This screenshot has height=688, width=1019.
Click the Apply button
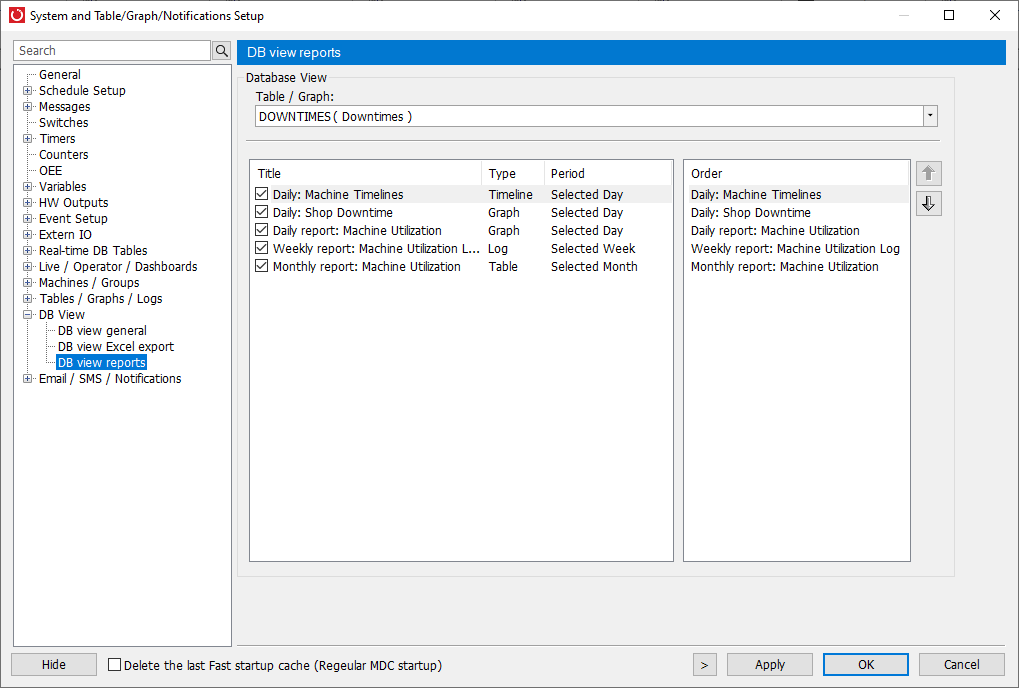click(x=770, y=665)
